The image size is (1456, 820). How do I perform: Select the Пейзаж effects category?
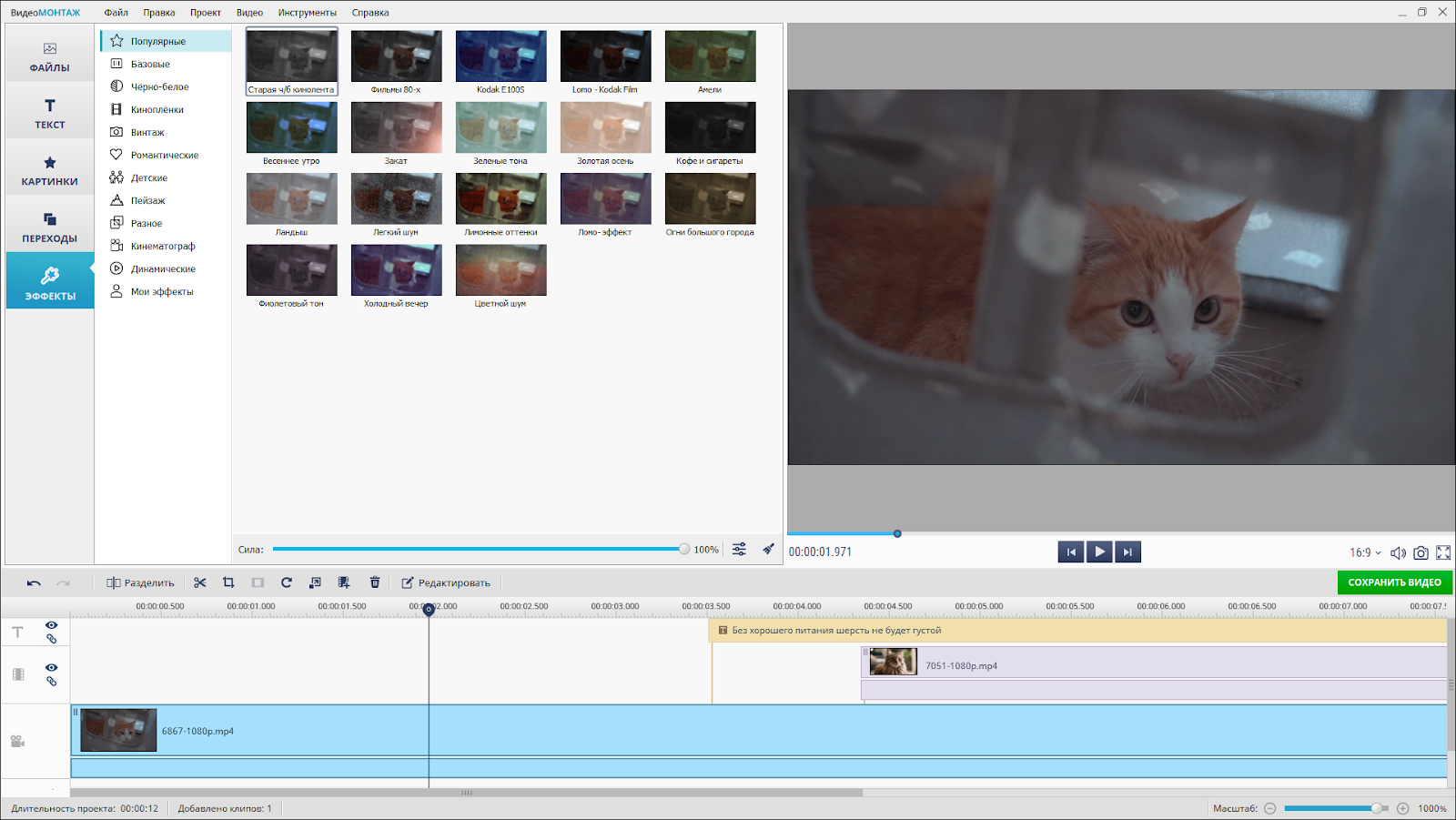tap(166, 200)
